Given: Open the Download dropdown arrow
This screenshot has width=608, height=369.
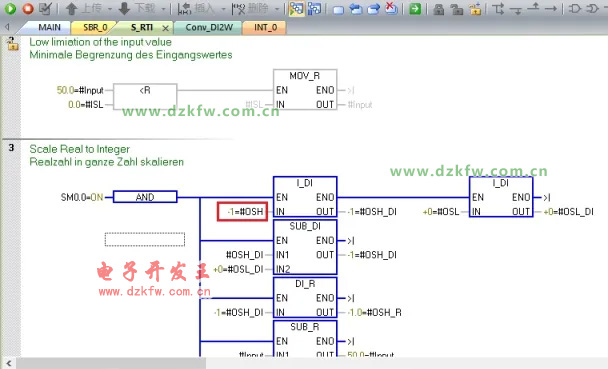Looking at the screenshot, I should click(x=163, y=9).
